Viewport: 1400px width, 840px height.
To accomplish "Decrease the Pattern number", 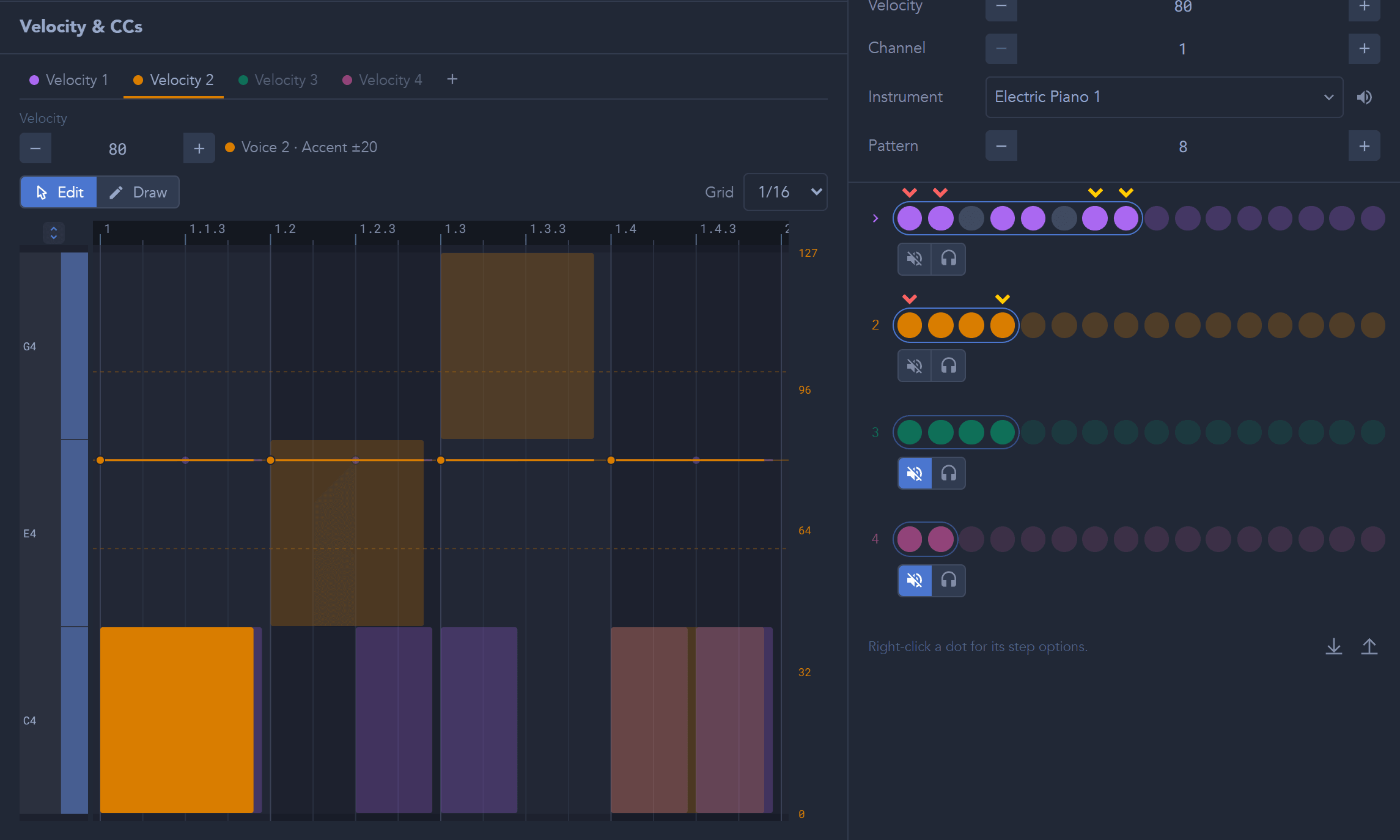I will click(1001, 146).
